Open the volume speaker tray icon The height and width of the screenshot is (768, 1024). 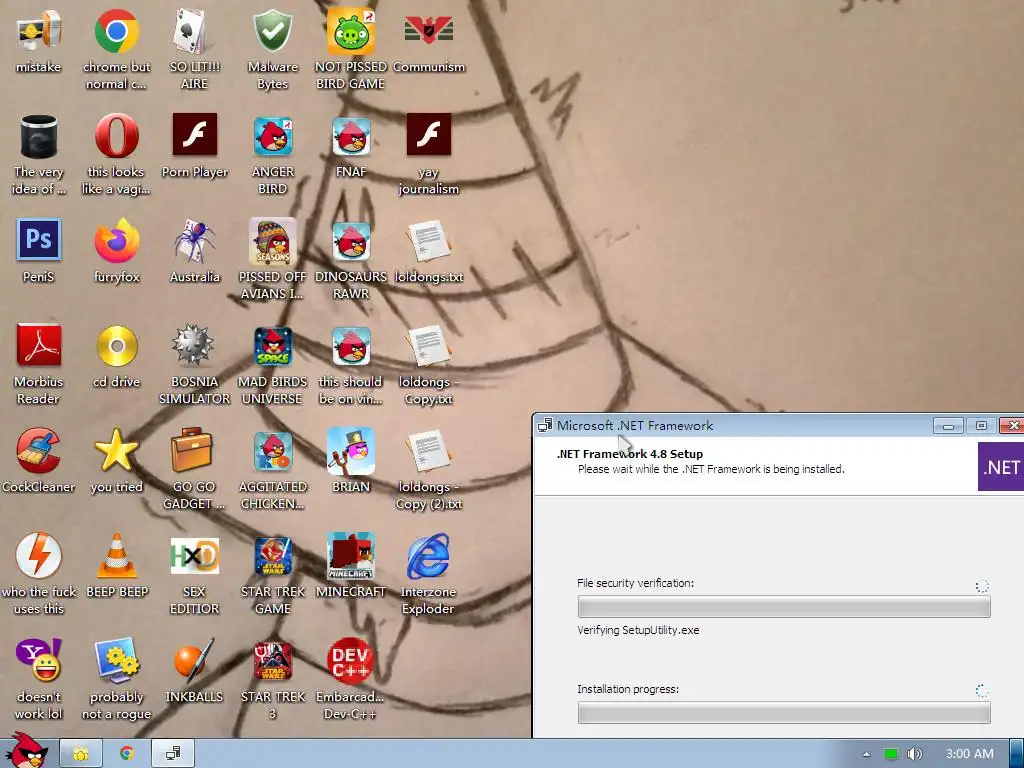915,754
